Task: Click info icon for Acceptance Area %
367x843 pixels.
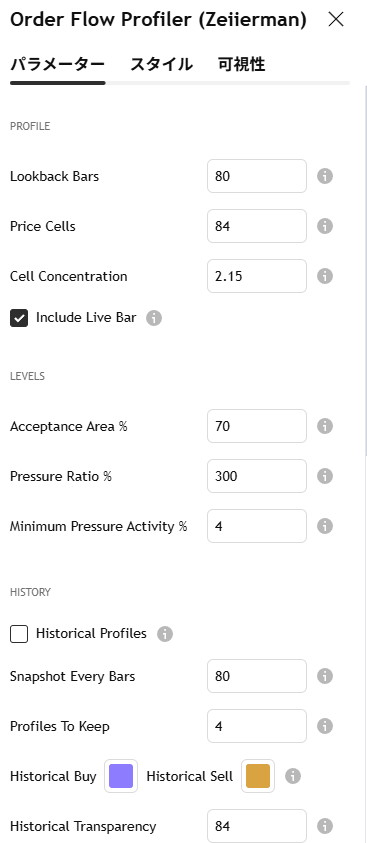Action: coord(325,426)
